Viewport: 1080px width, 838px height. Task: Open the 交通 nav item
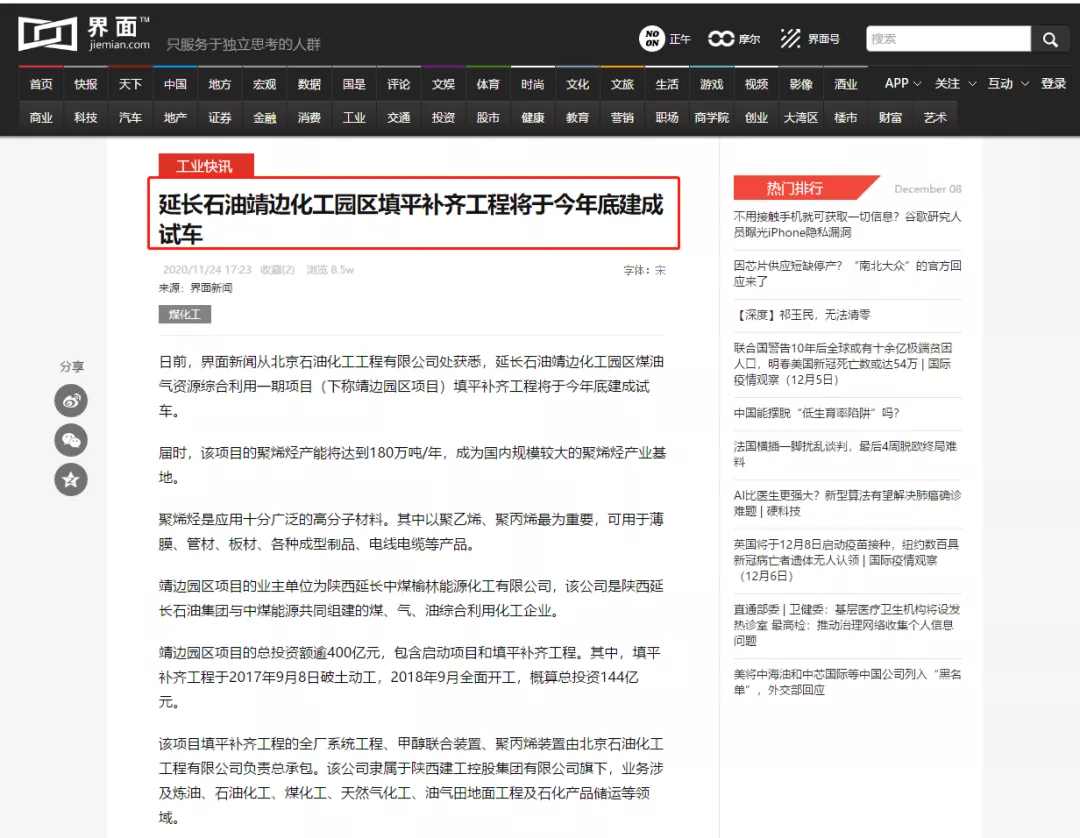point(399,118)
